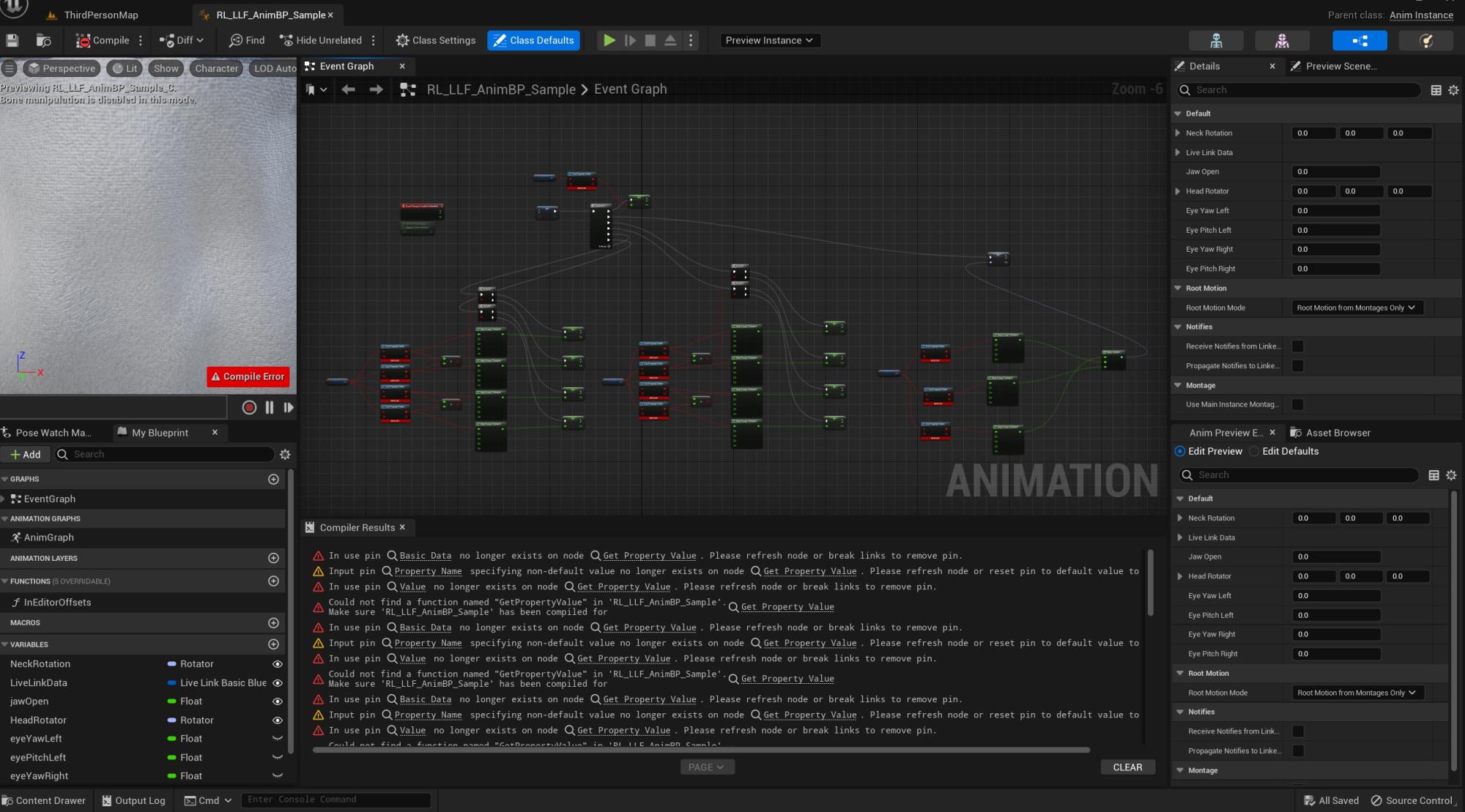Open My Blueprint settings gear

[285, 454]
